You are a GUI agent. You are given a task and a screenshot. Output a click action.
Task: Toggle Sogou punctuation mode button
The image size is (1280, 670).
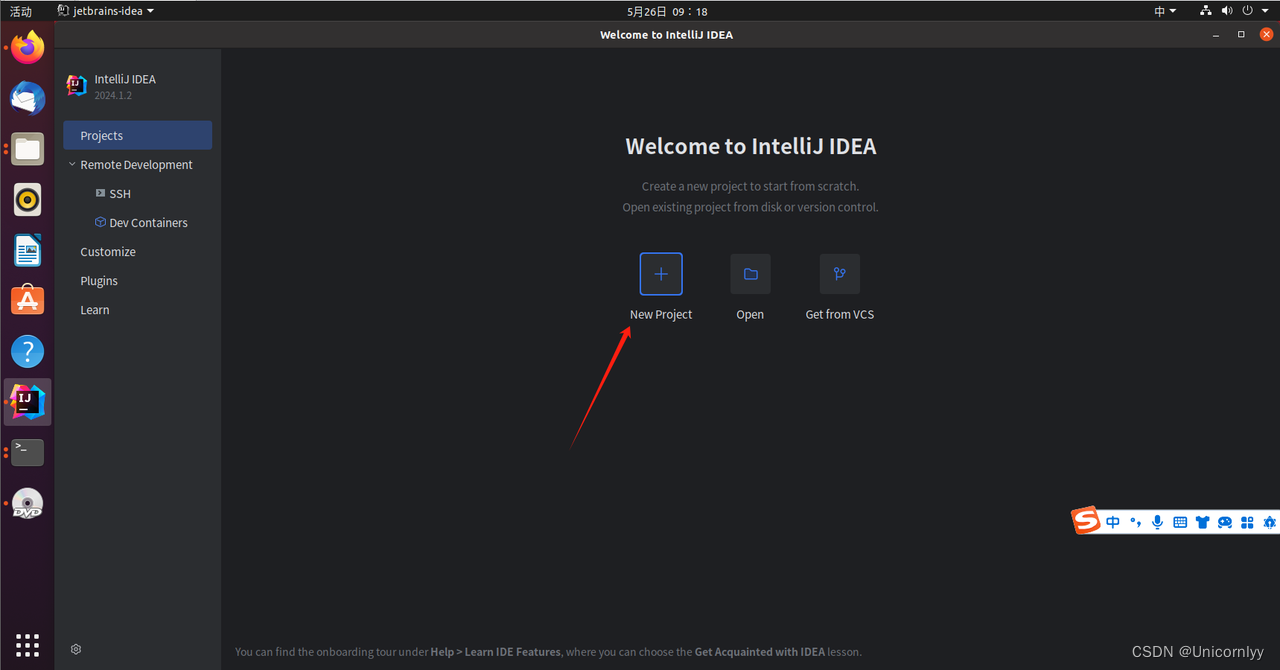tap(1135, 522)
